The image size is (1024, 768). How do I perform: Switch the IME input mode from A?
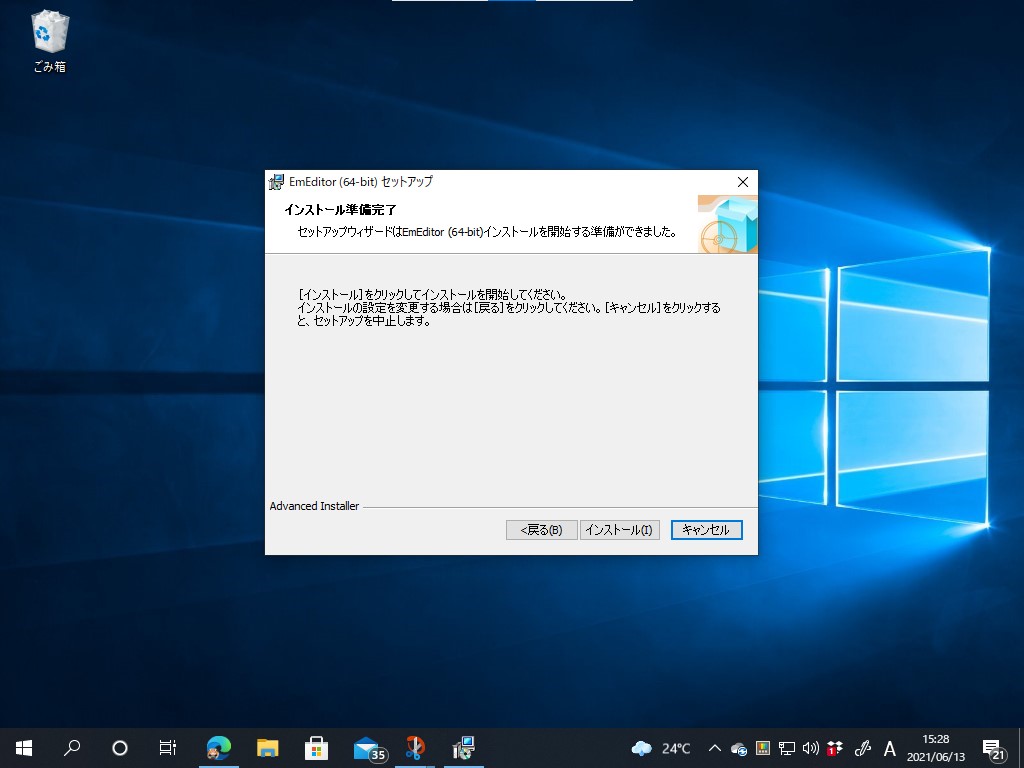click(x=889, y=747)
